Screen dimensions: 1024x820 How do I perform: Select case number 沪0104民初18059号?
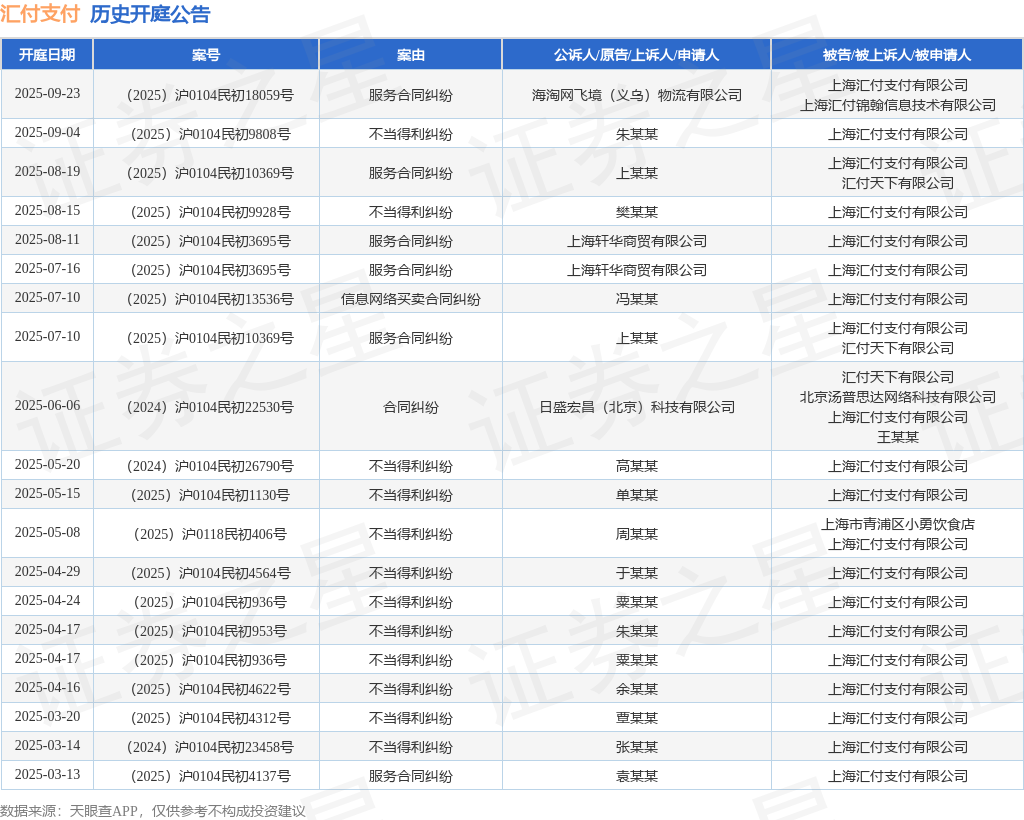click(x=210, y=95)
